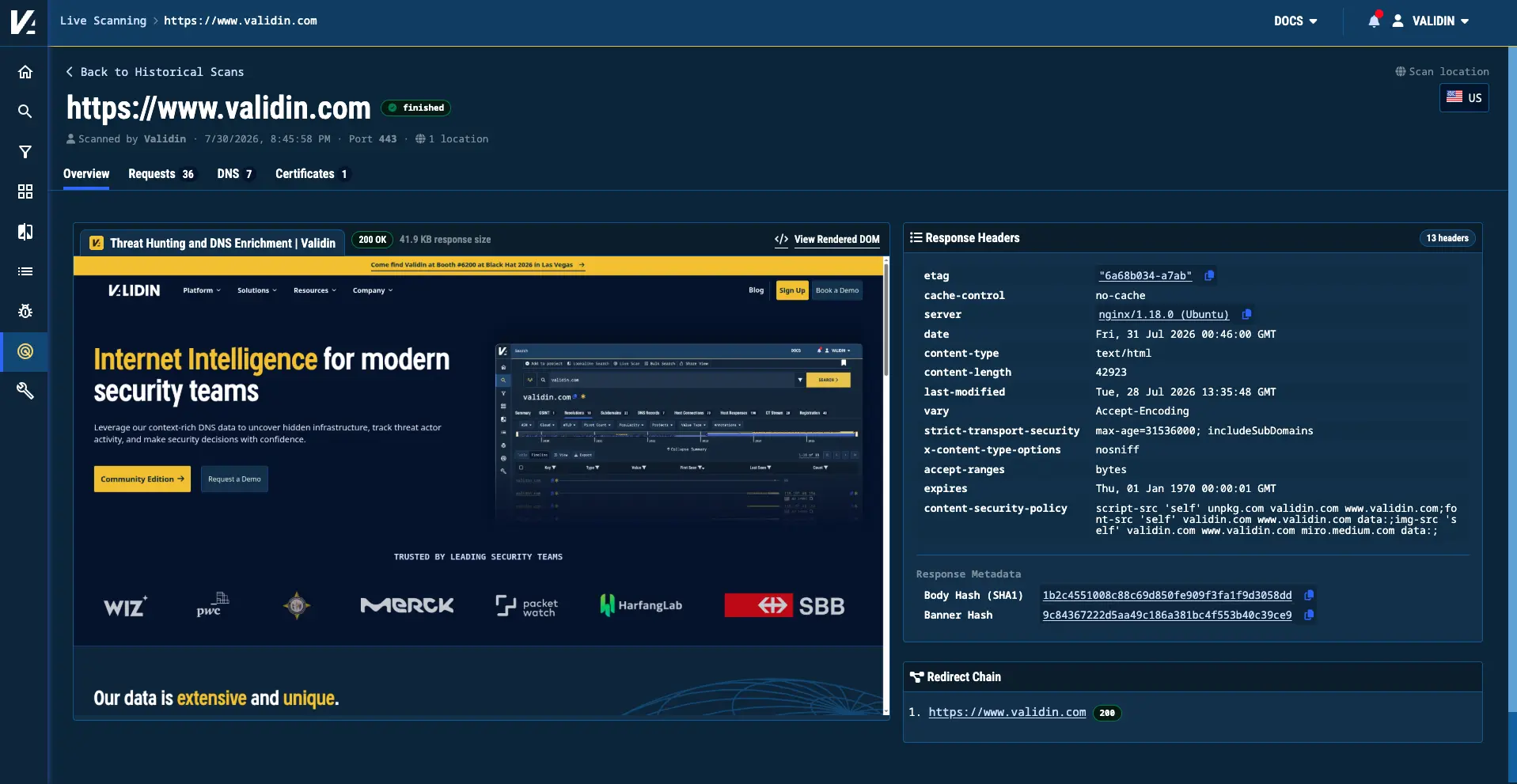
Task: Click the green finished status badge
Action: coord(416,108)
